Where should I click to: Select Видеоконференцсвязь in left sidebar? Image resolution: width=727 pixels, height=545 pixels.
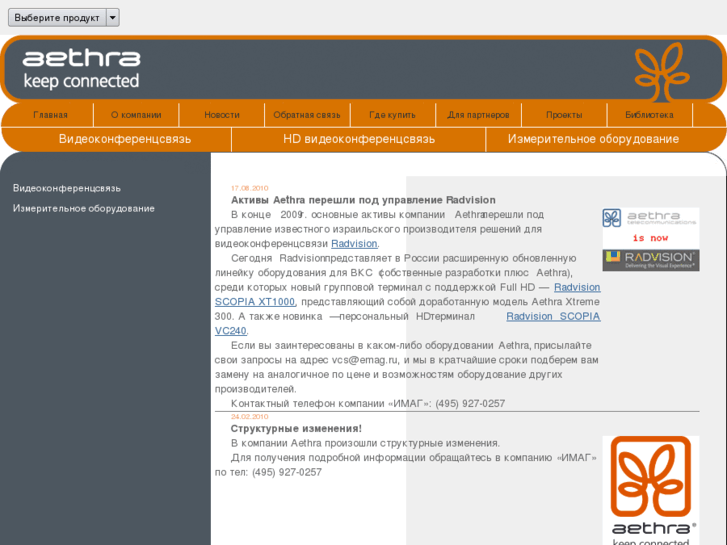[x=67, y=188]
